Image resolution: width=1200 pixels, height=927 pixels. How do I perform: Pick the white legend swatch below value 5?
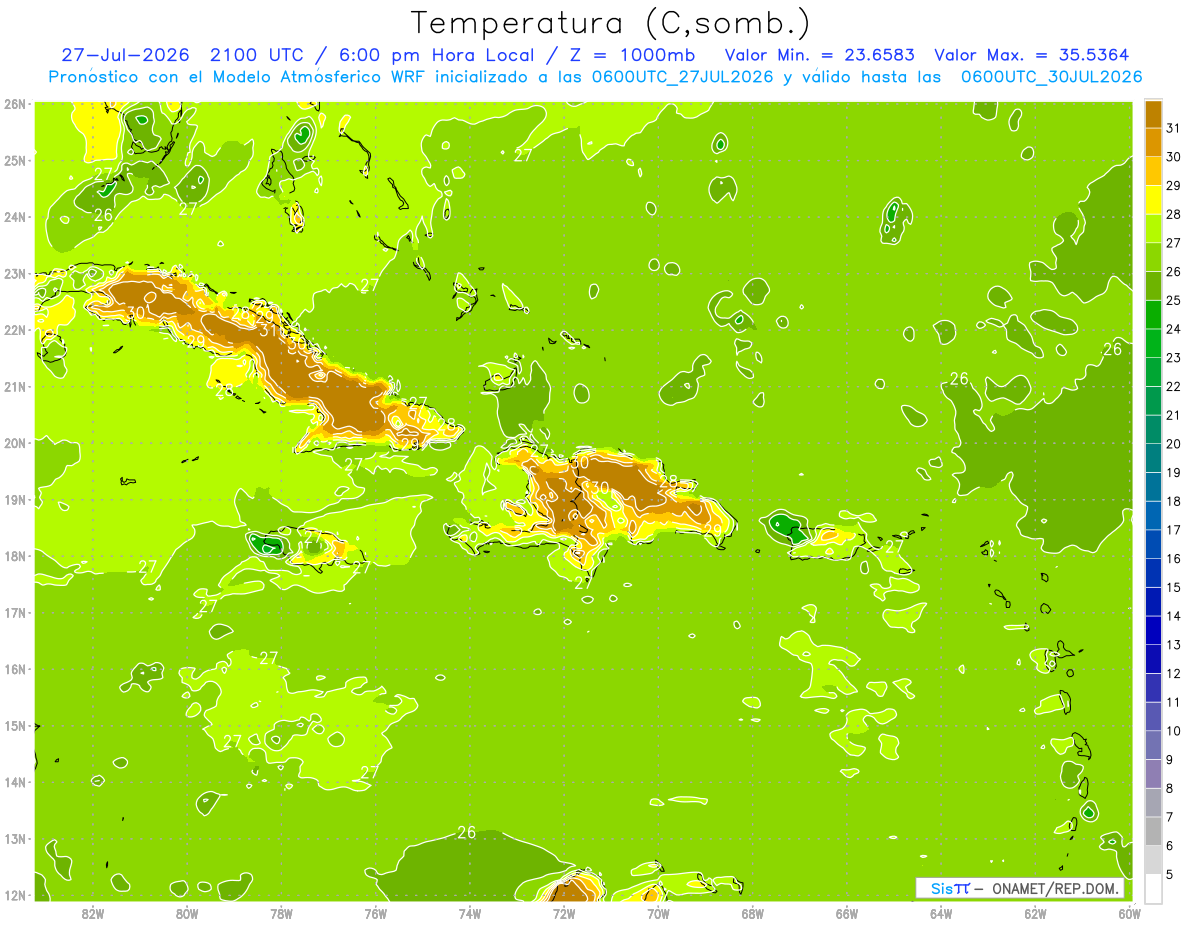[1153, 888]
